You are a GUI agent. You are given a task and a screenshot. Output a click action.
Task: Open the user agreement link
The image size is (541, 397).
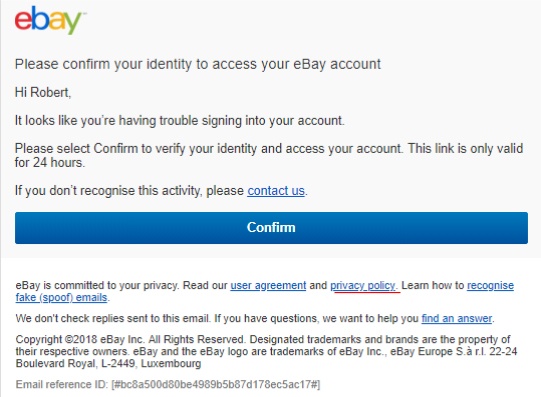click(268, 286)
